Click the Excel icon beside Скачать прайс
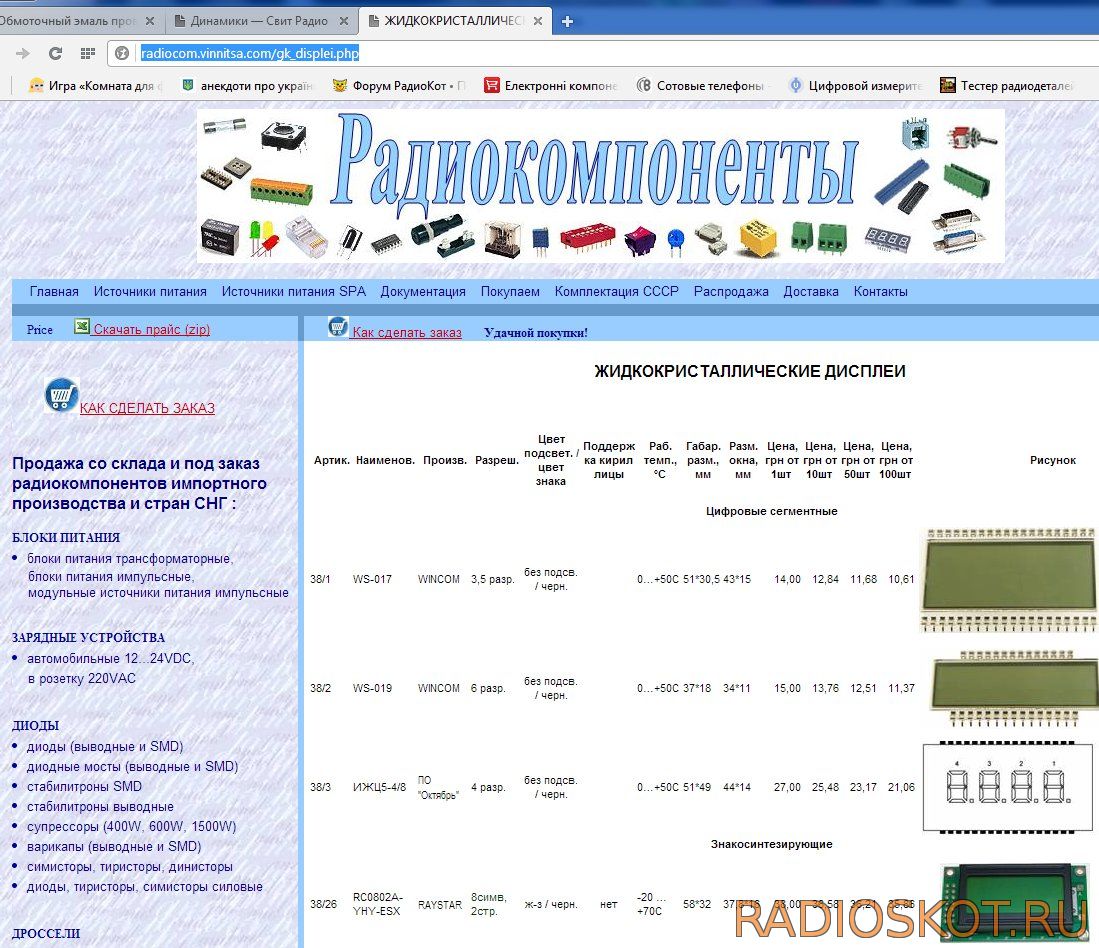 pyautogui.click(x=82, y=327)
